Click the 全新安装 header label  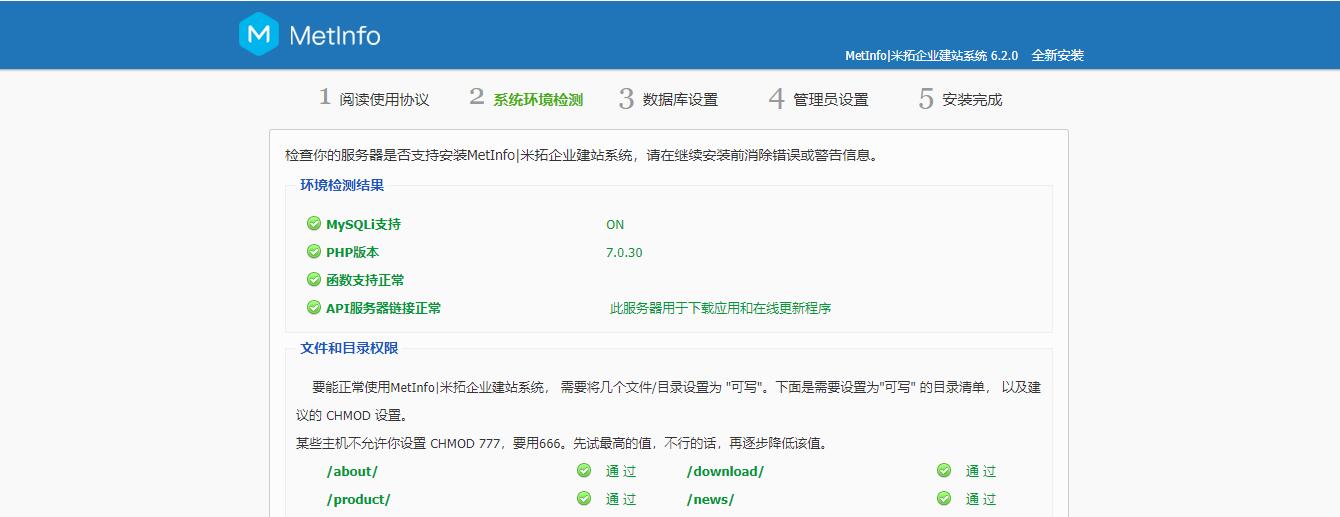click(x=1058, y=56)
